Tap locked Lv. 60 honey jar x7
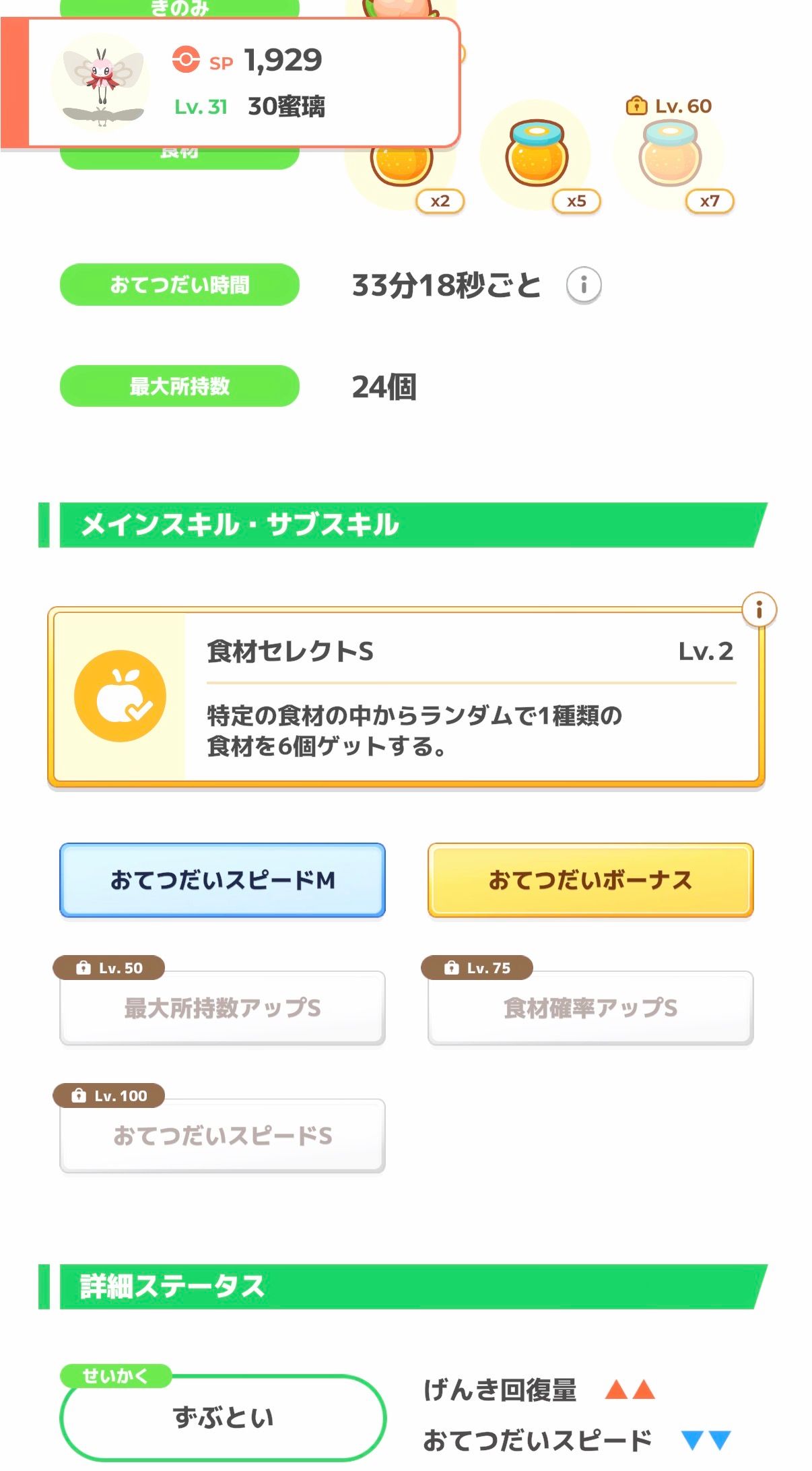Screen dimensions: 812x1471 click(670, 154)
